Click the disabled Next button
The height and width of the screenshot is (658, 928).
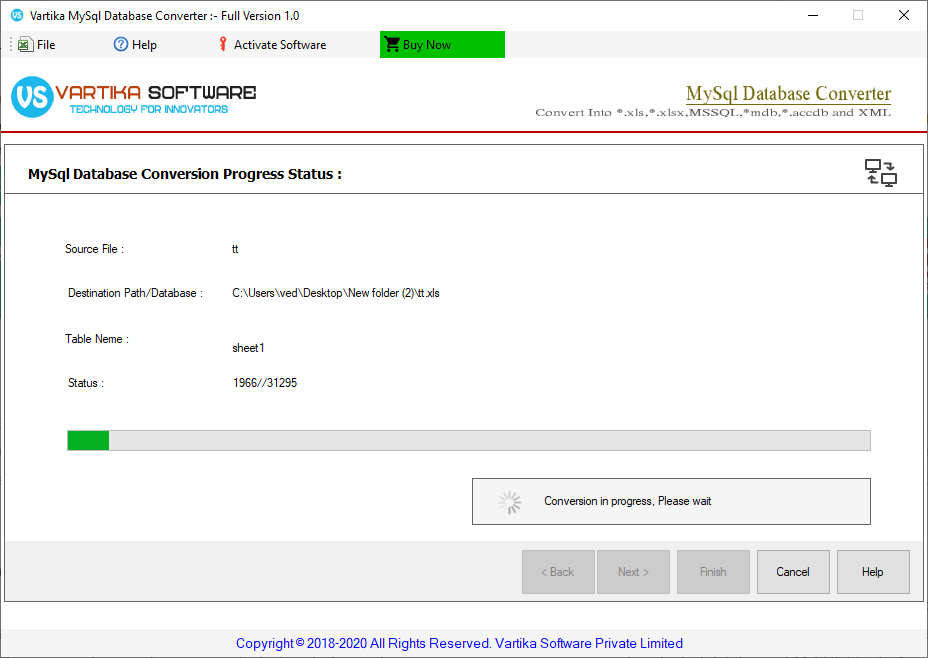(633, 572)
